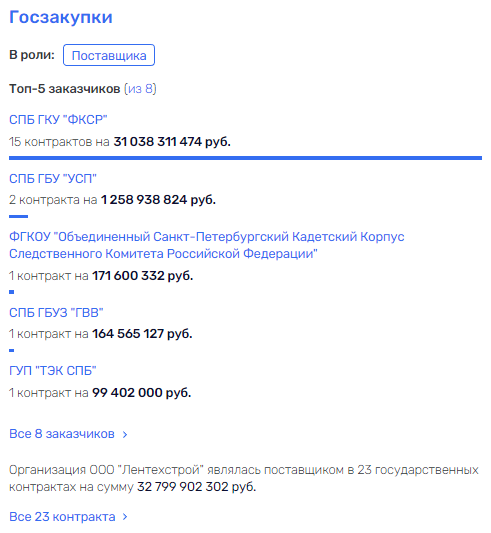This screenshot has height=533, width=491.
Task: Open СПБ ГКУ "ФКСР" customer link
Action: tap(58, 120)
